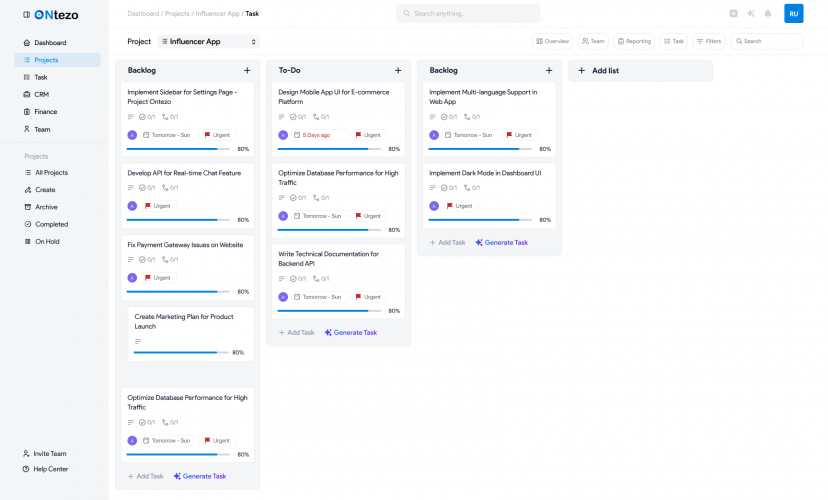Click the Search anything input field
This screenshot has height=500, width=828.
click(468, 14)
